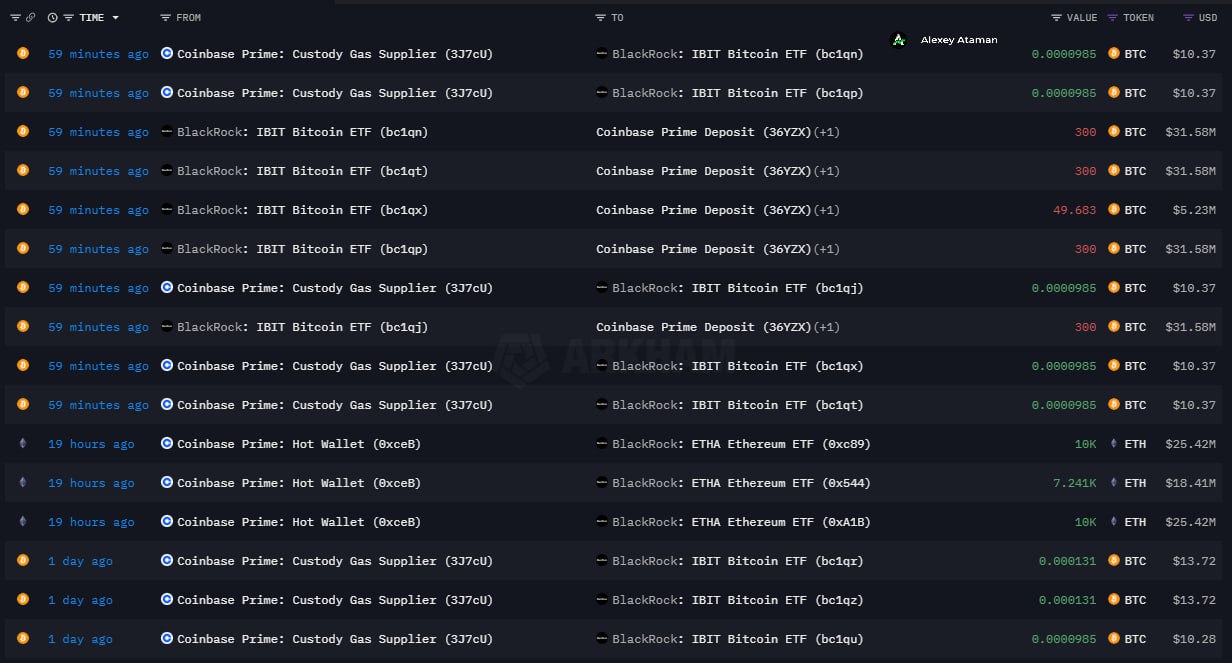This screenshot has height=663, width=1232.
Task: Open recipient BlackRock: IBIT Bitcoin ETF (bc1qj)
Action: tap(738, 288)
